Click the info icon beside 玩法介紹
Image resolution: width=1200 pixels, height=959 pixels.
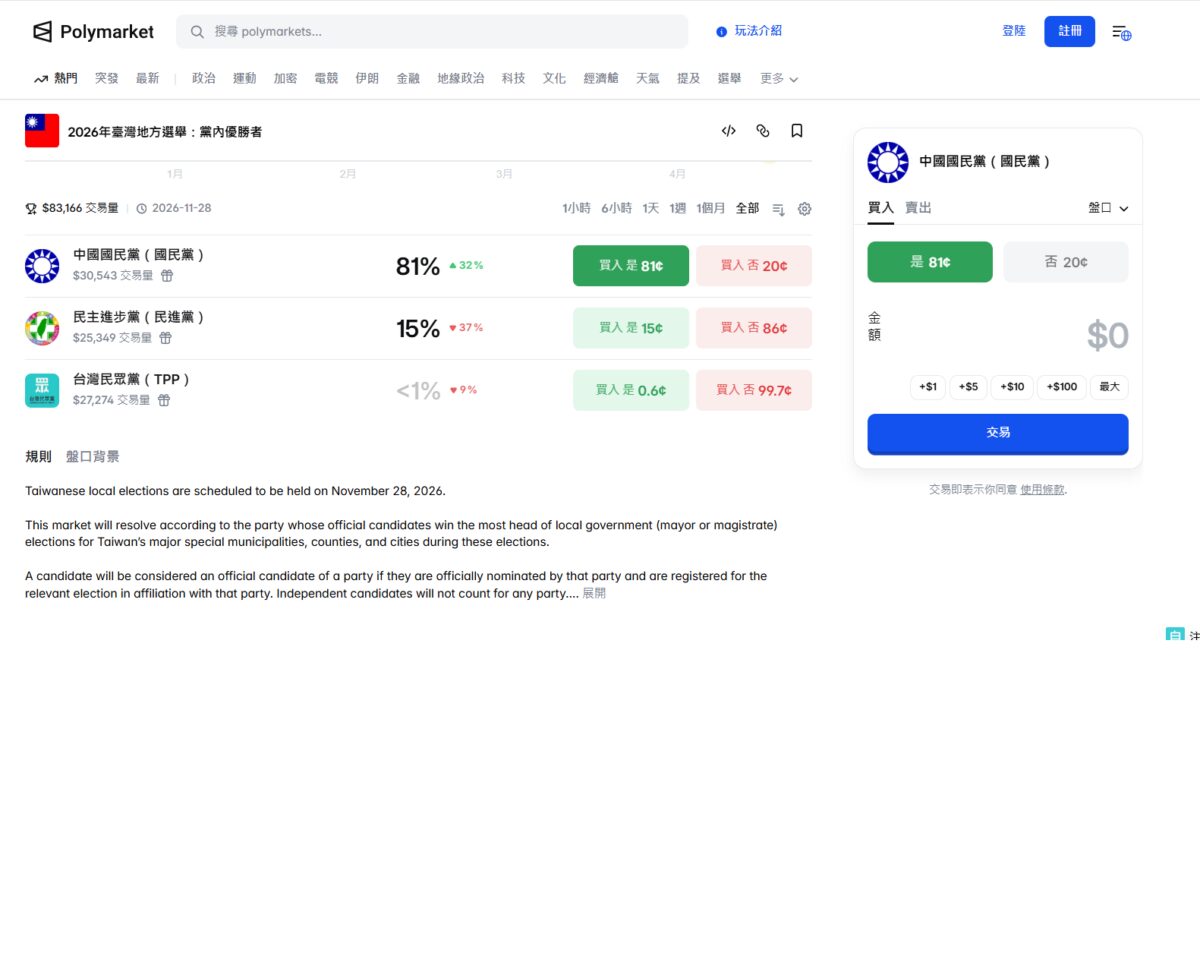[722, 32]
